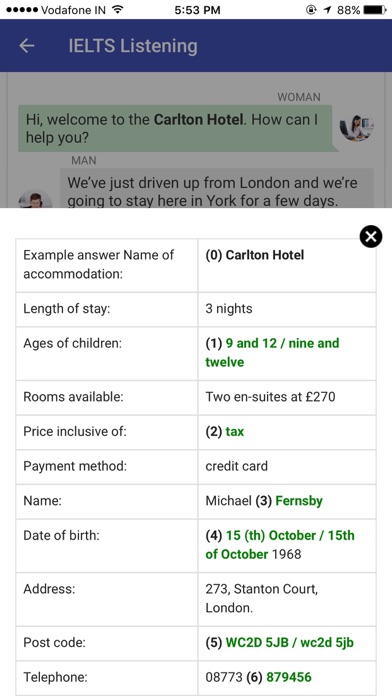Select the tax answer text

234,431
